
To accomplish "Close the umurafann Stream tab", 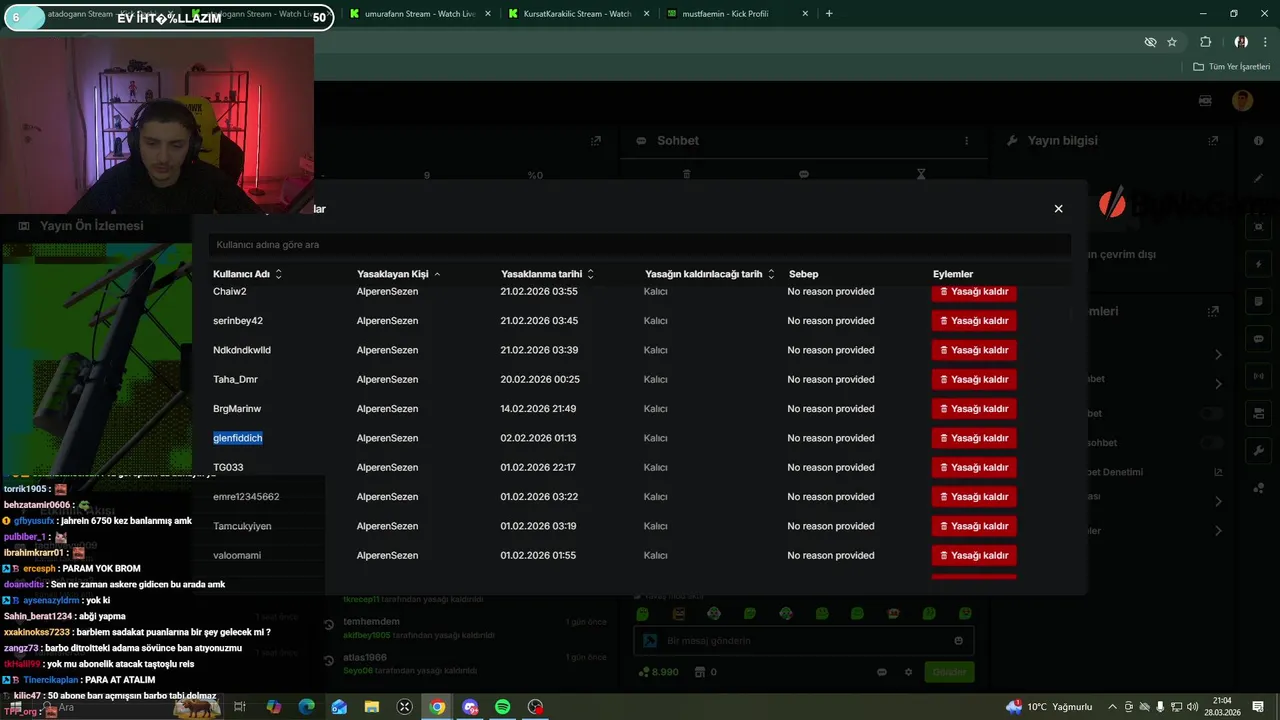I will (x=486, y=14).
